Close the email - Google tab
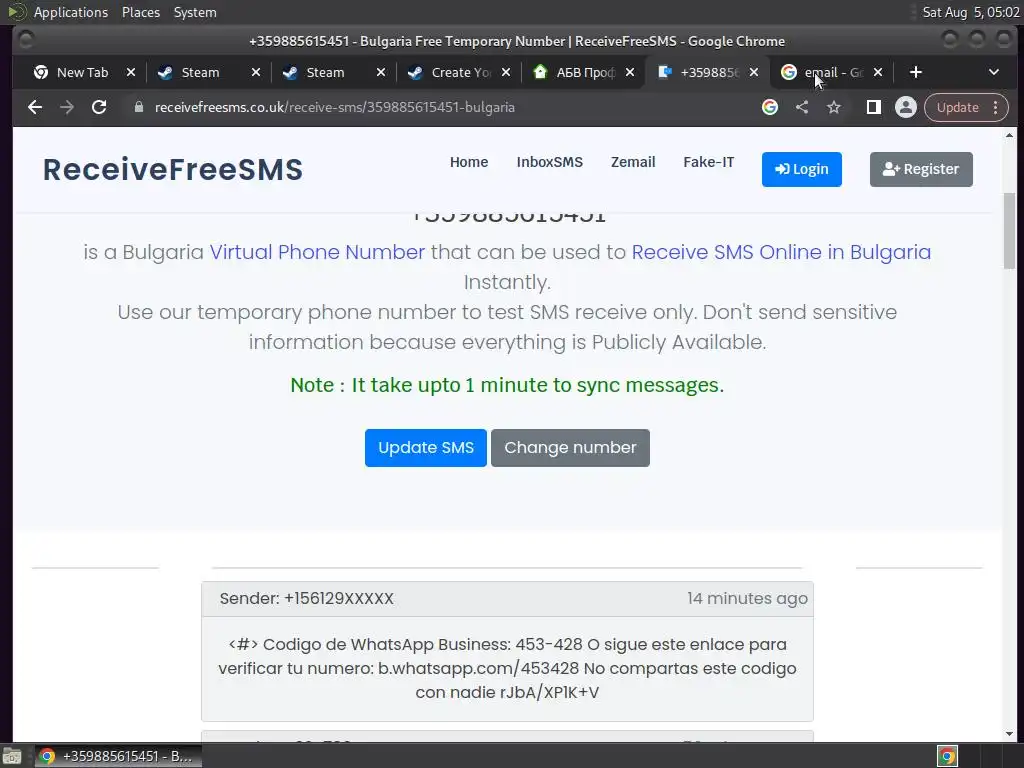The height and width of the screenshot is (768, 1024). point(878,72)
